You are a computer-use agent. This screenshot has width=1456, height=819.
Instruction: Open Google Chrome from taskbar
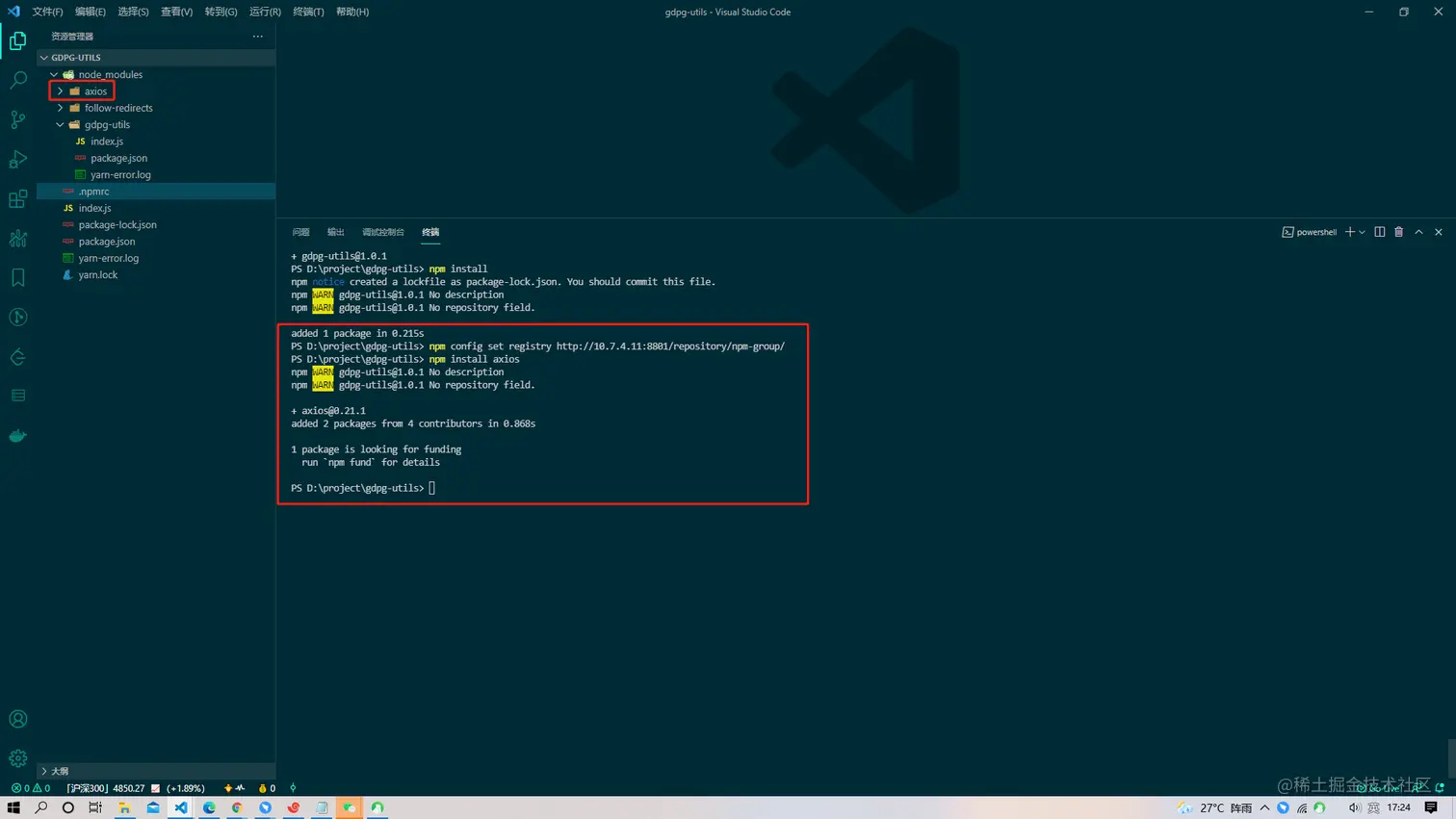[x=237, y=807]
